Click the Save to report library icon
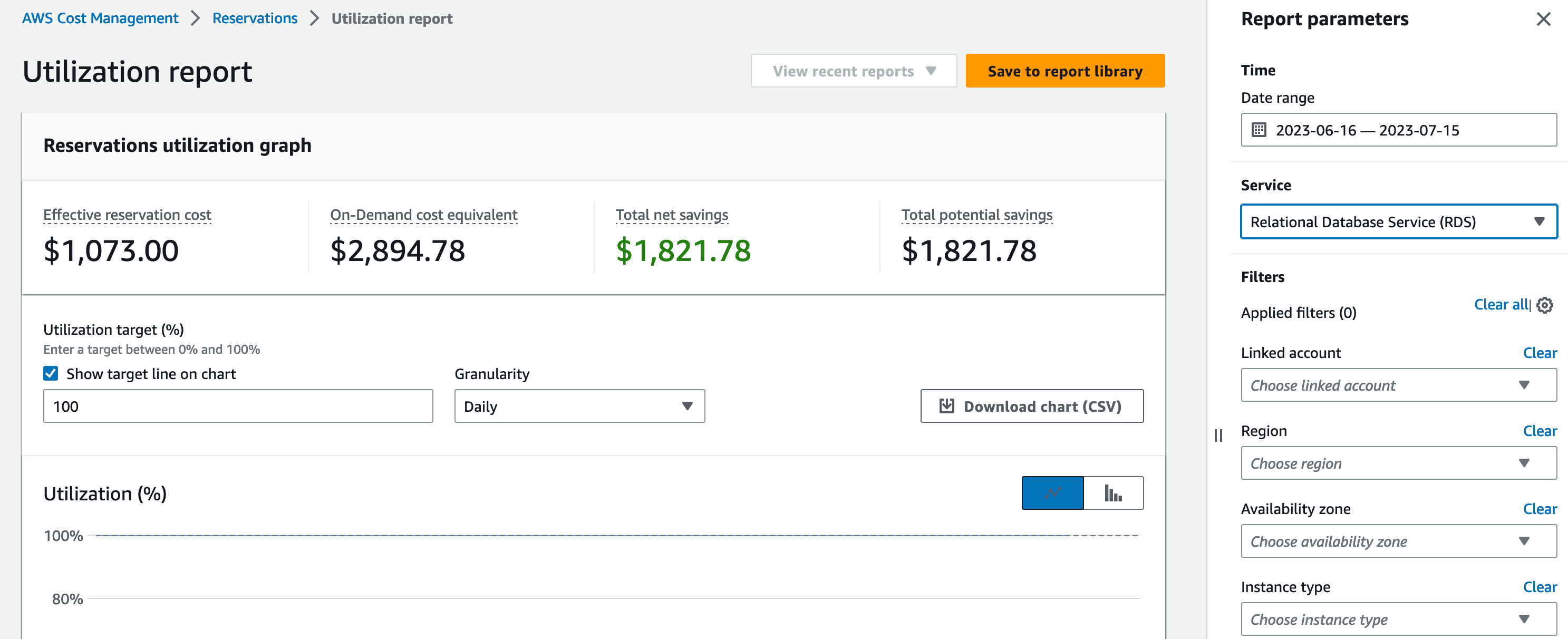 (x=1065, y=70)
